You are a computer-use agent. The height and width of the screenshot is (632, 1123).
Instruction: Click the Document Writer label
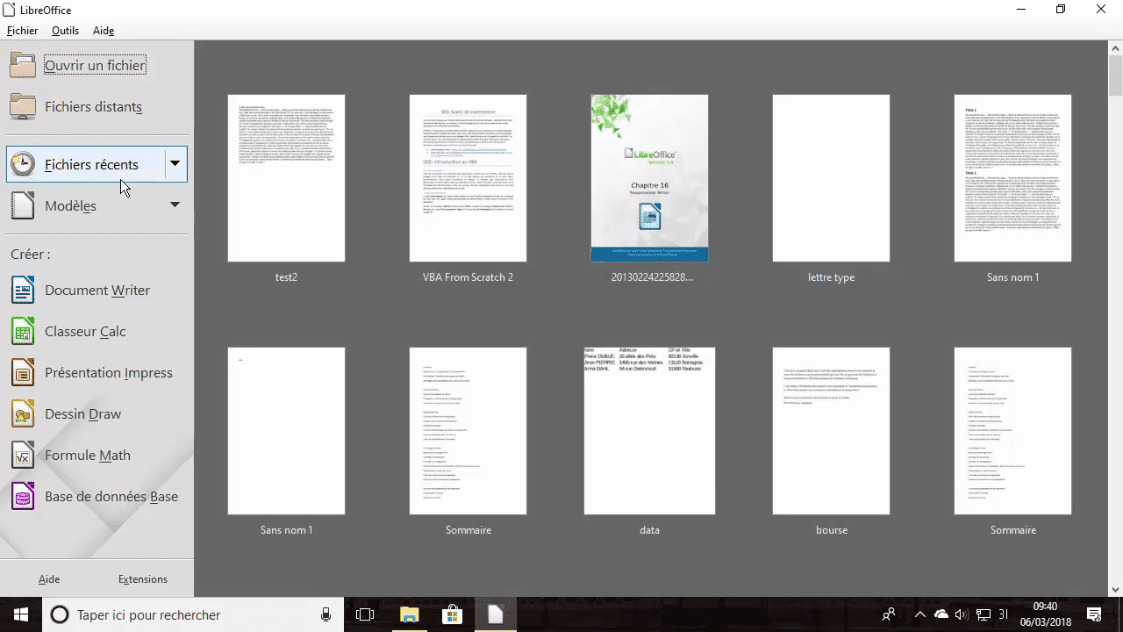97,290
